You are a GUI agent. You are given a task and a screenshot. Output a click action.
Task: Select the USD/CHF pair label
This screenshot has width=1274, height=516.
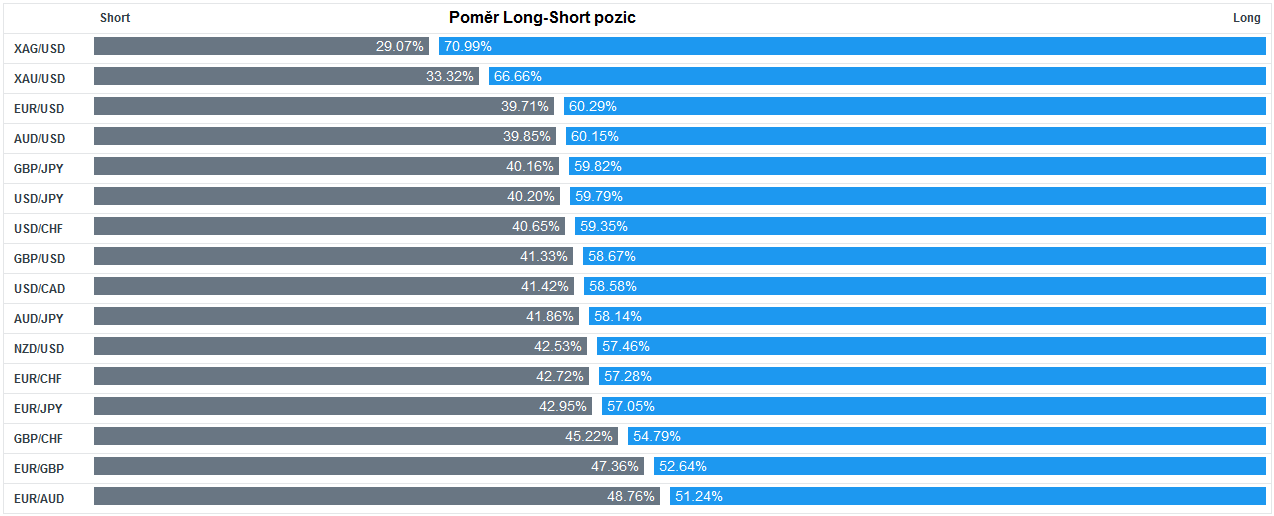pos(39,228)
